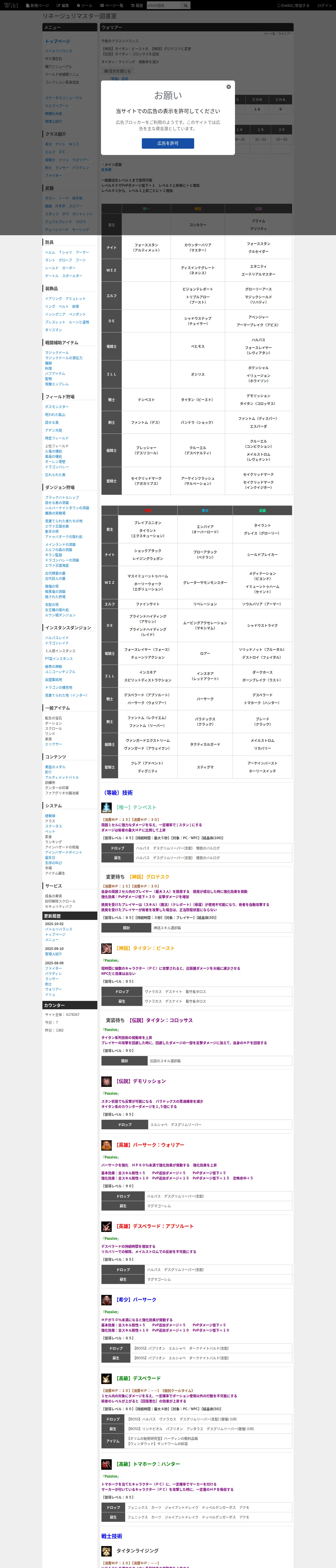This screenshot has width=336, height=1568.
Task: Click the ファインサイト table cell
Action: click(x=148, y=604)
